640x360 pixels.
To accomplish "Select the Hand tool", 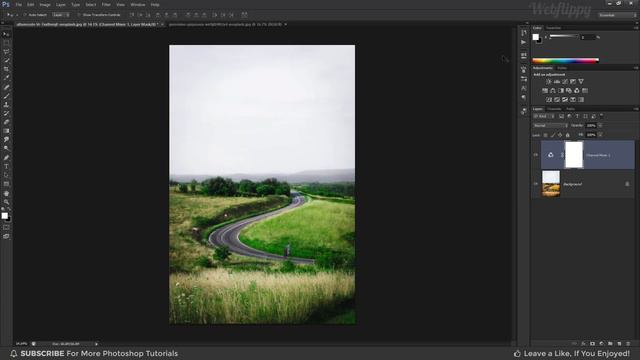I will [6, 193].
